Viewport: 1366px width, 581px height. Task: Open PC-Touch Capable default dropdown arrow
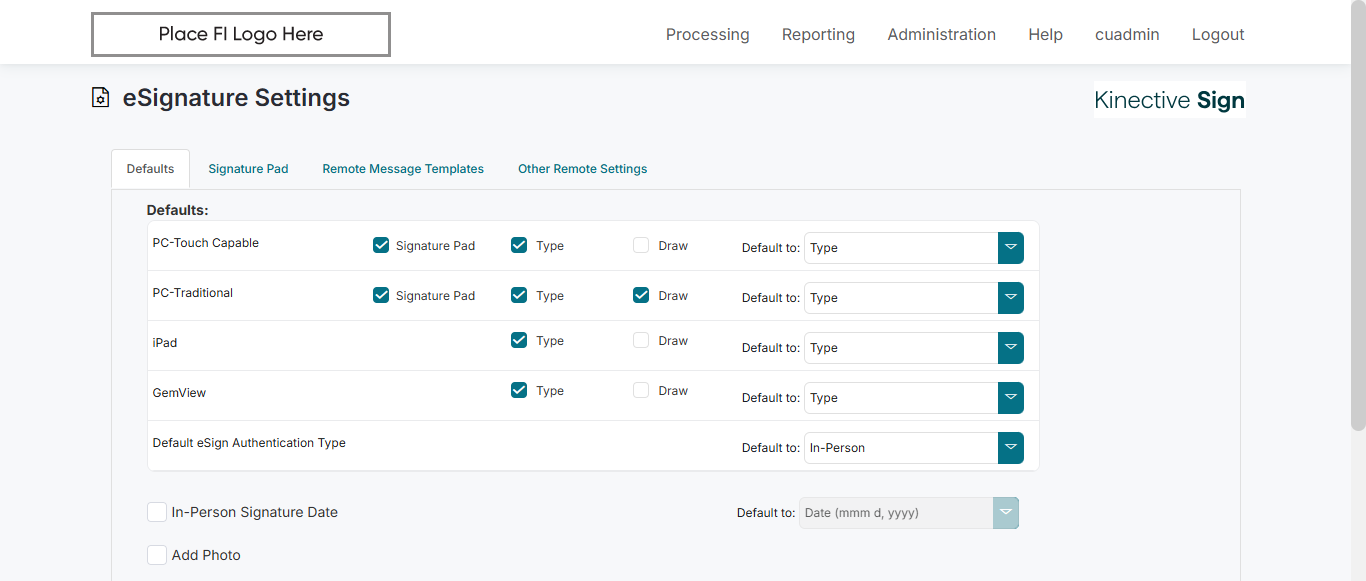point(1010,248)
